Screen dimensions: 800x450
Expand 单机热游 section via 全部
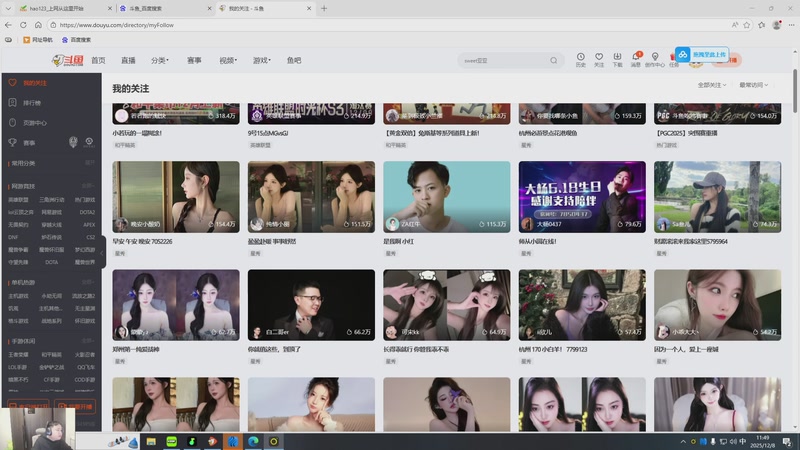pos(88,282)
